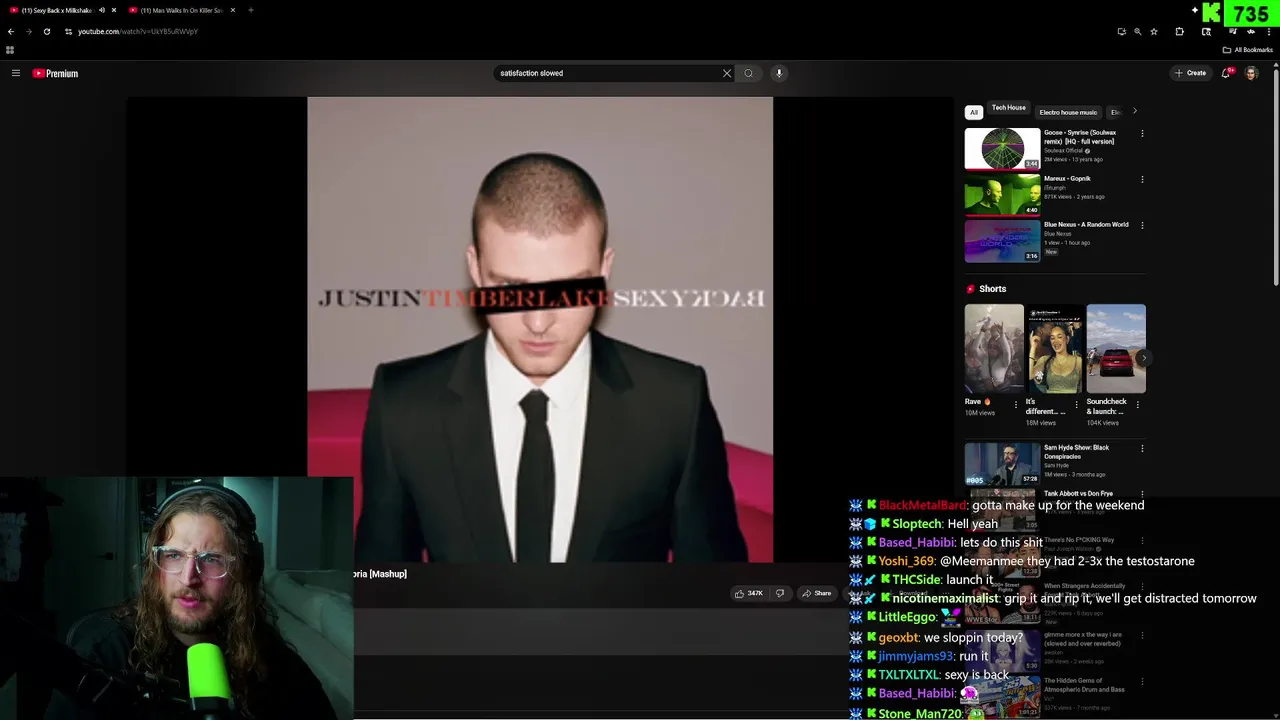
Task: Dislike the video with thumbs down
Action: (x=780, y=593)
